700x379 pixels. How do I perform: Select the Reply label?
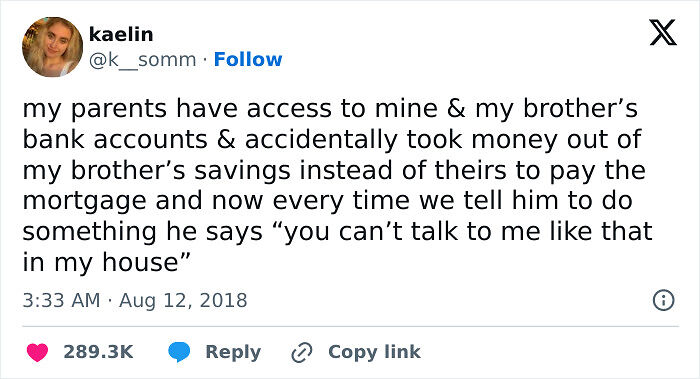[x=233, y=352]
